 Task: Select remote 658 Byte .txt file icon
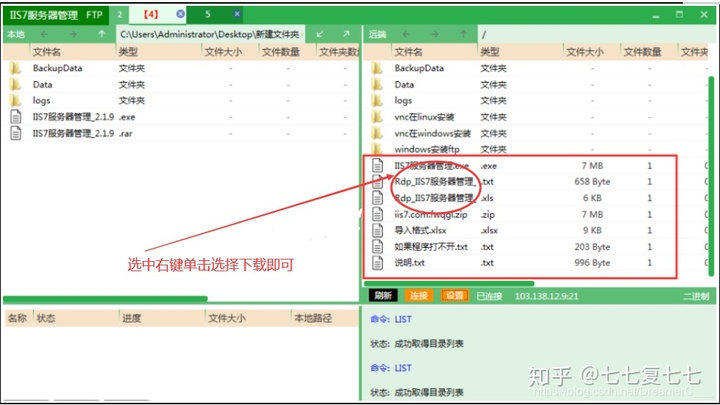click(x=377, y=182)
